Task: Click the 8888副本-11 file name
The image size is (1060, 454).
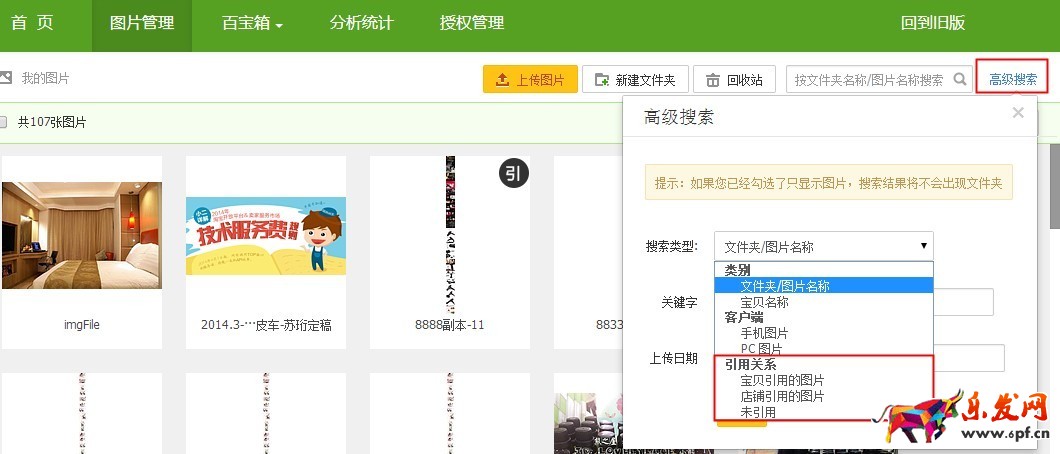Action: point(450,325)
